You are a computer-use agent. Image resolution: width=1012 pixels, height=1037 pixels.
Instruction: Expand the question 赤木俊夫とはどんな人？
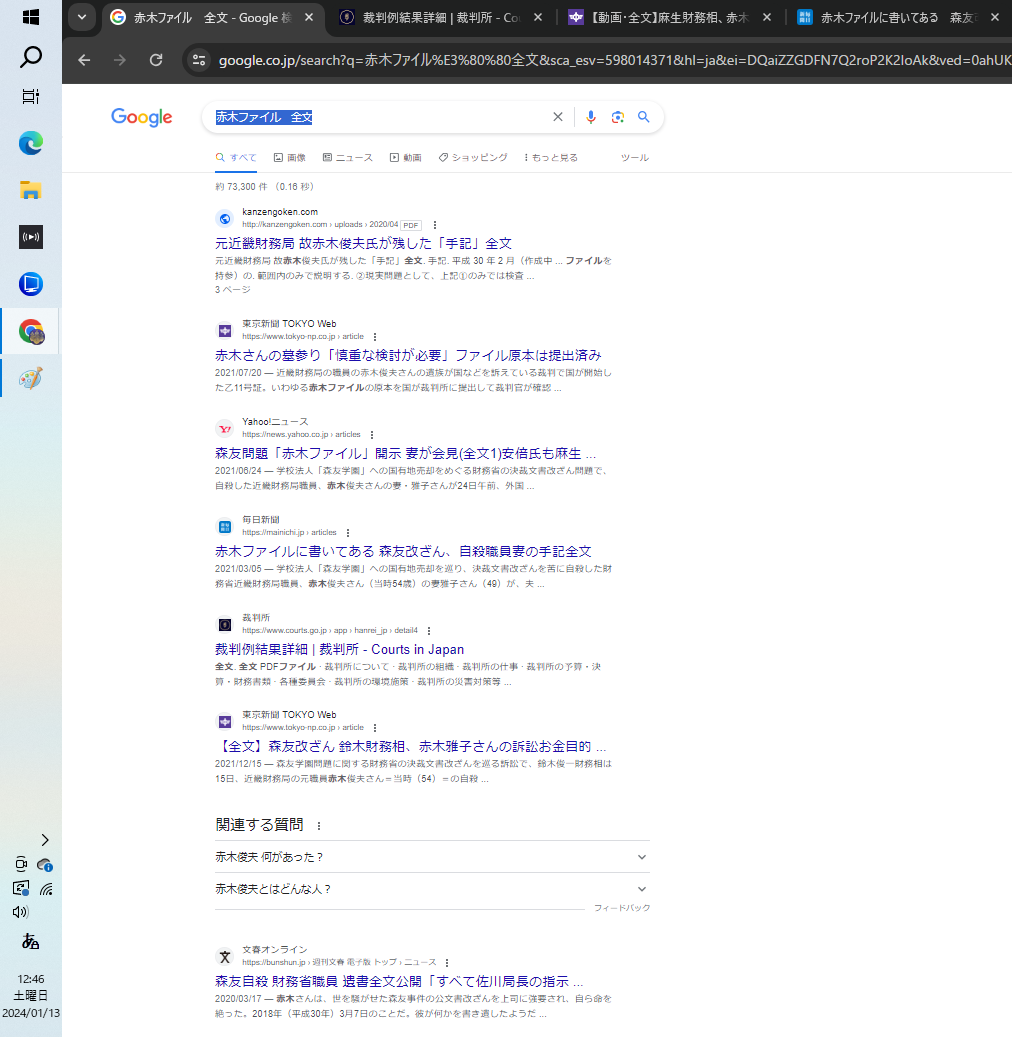coord(432,889)
